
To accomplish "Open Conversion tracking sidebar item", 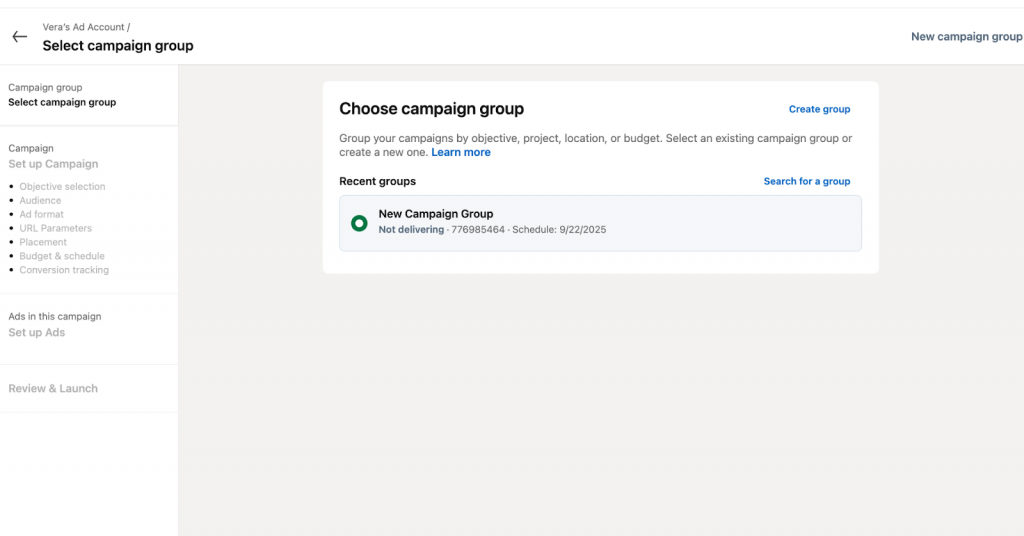I will 64,270.
